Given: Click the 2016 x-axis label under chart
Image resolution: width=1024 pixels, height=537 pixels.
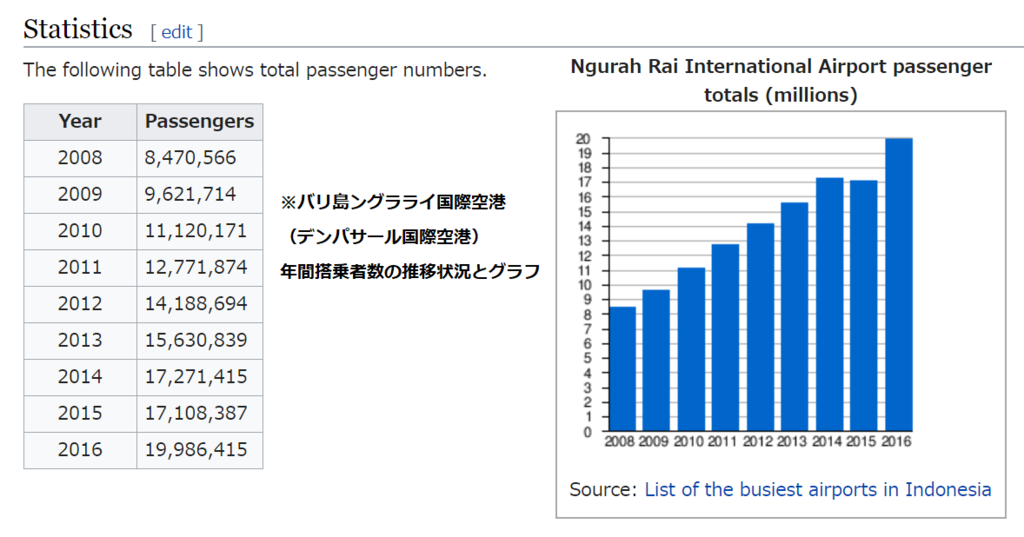Looking at the screenshot, I should pos(896,442).
